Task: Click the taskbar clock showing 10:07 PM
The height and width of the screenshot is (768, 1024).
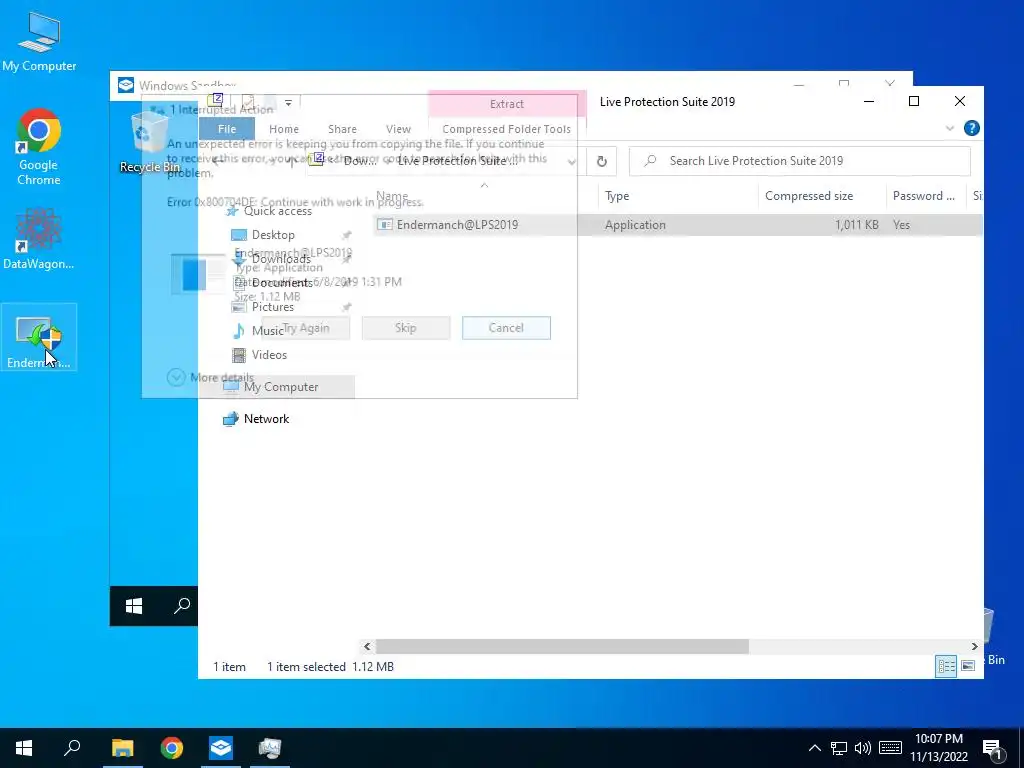Action: [x=938, y=748]
